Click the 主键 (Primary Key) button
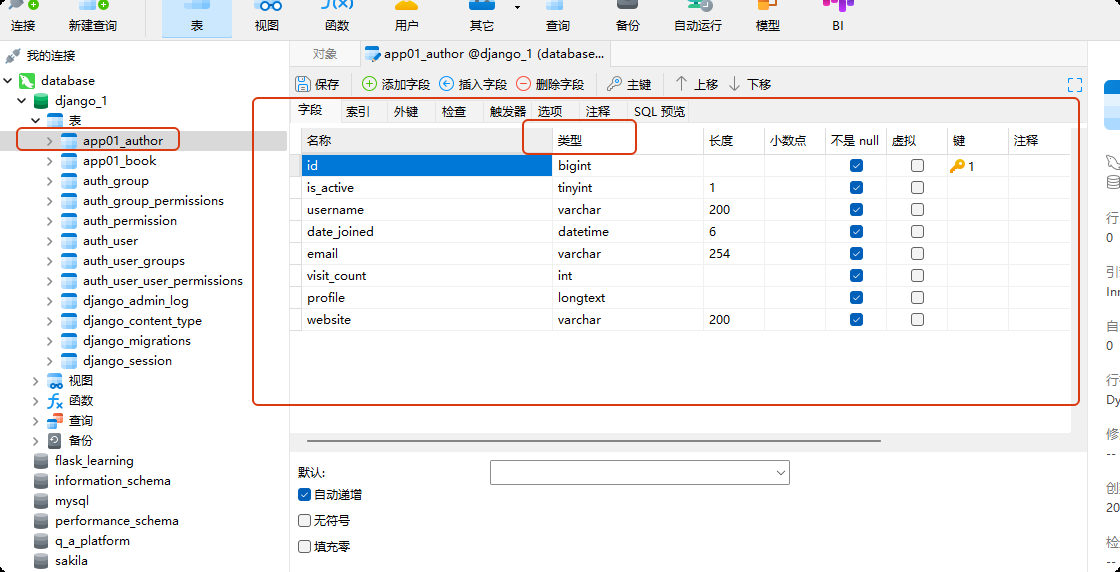Image resolution: width=1120 pixels, height=572 pixels. coord(629,84)
